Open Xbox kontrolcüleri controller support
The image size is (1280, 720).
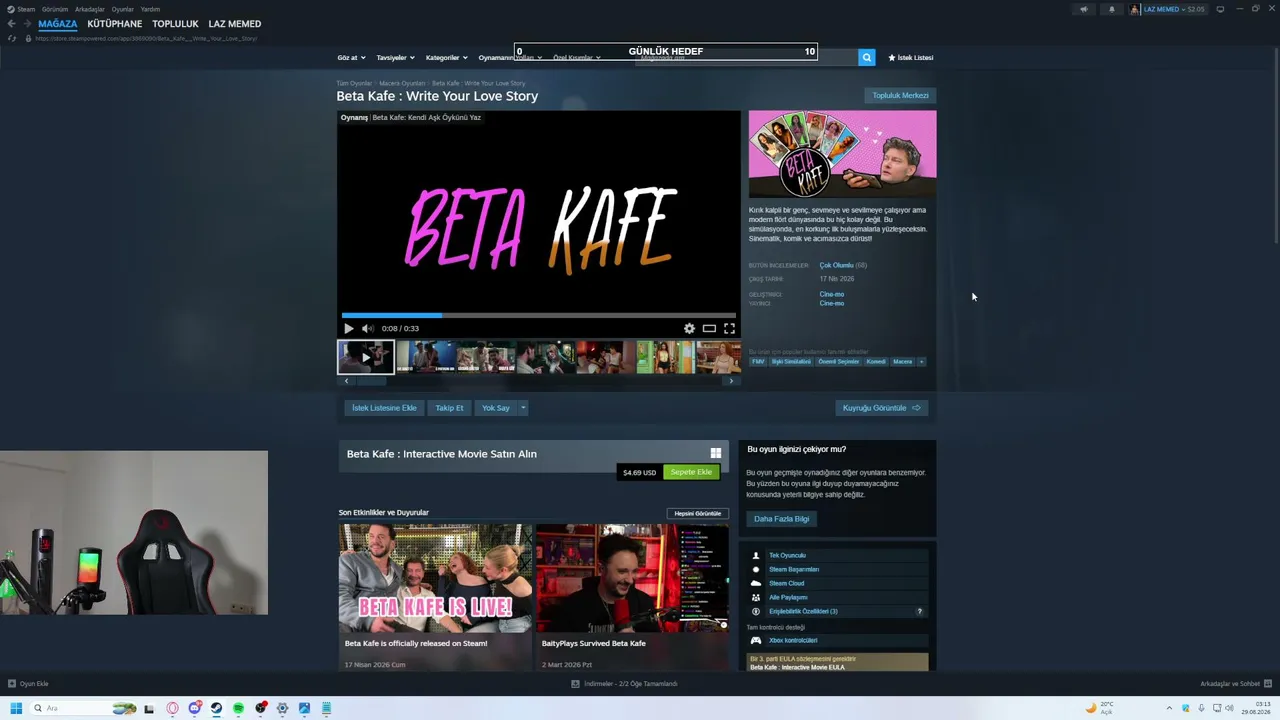pyautogui.click(x=793, y=641)
